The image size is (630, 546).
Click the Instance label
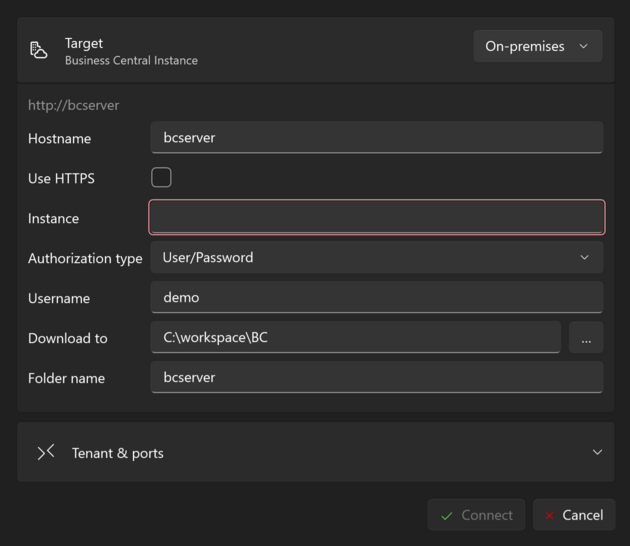[53, 219]
